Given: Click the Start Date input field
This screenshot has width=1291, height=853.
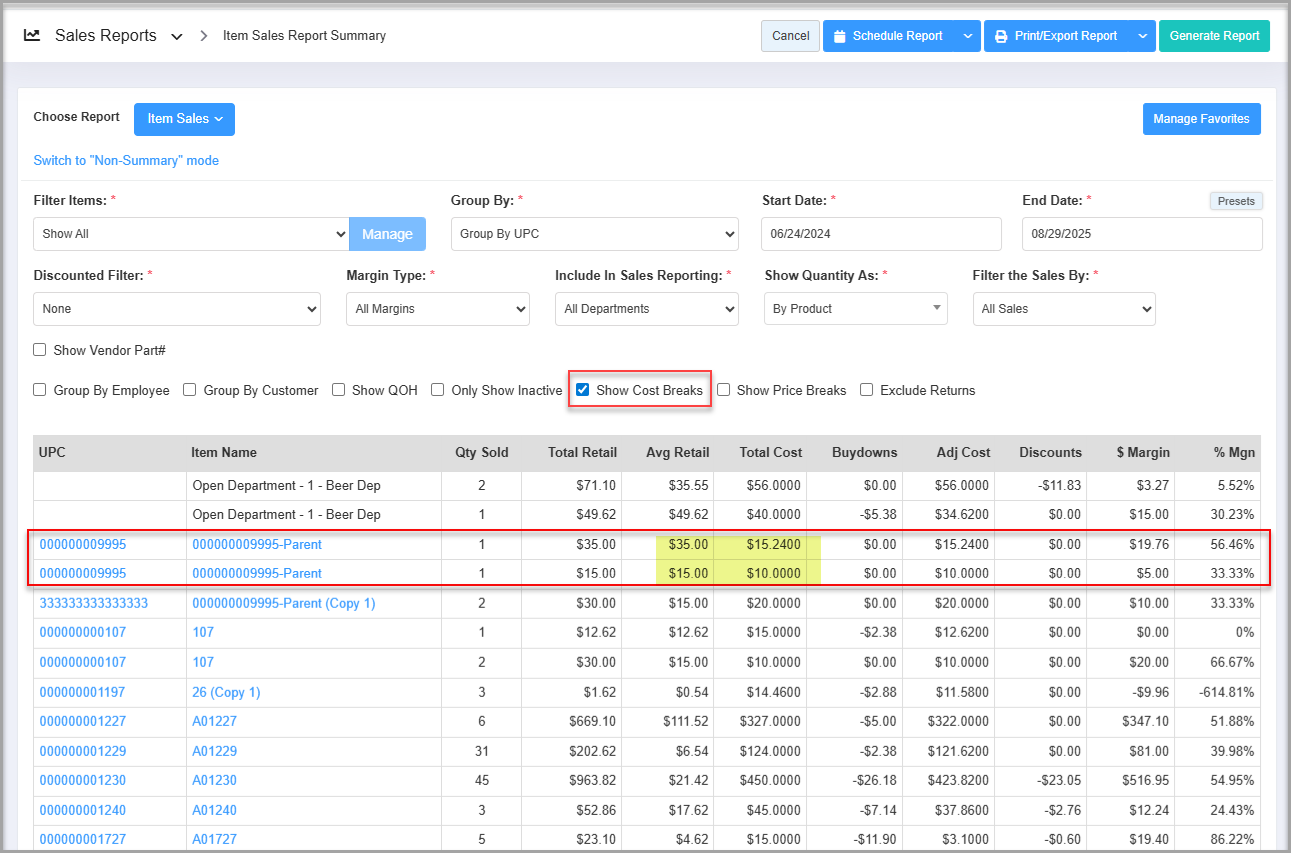Looking at the screenshot, I should [x=881, y=234].
